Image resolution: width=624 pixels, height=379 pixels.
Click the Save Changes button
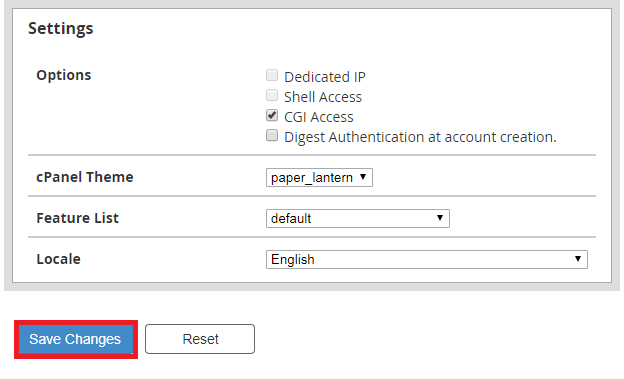76,339
